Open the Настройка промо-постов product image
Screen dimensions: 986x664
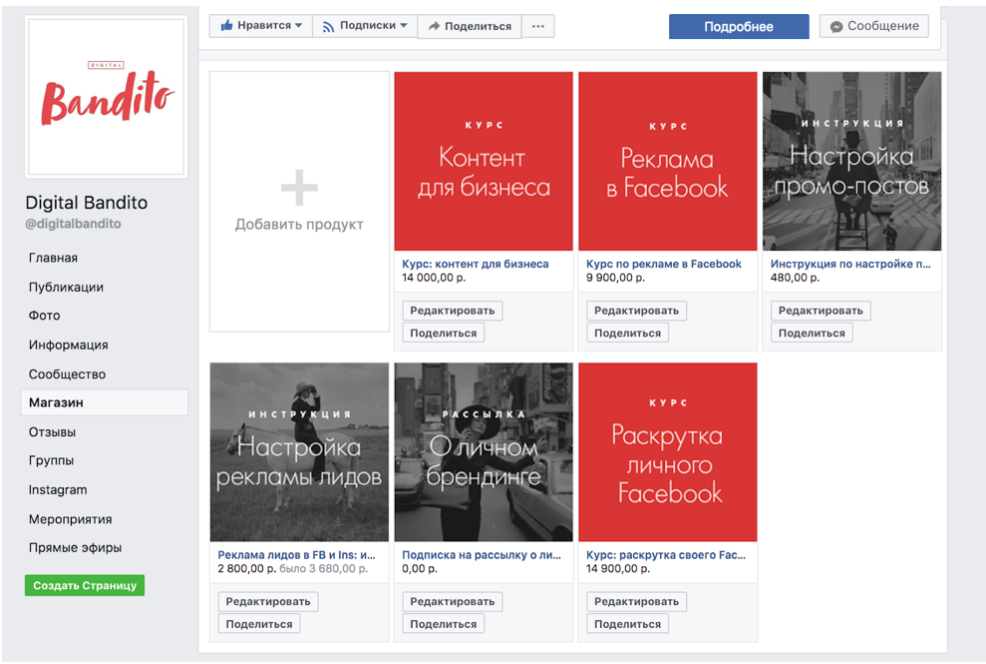pyautogui.click(x=852, y=161)
